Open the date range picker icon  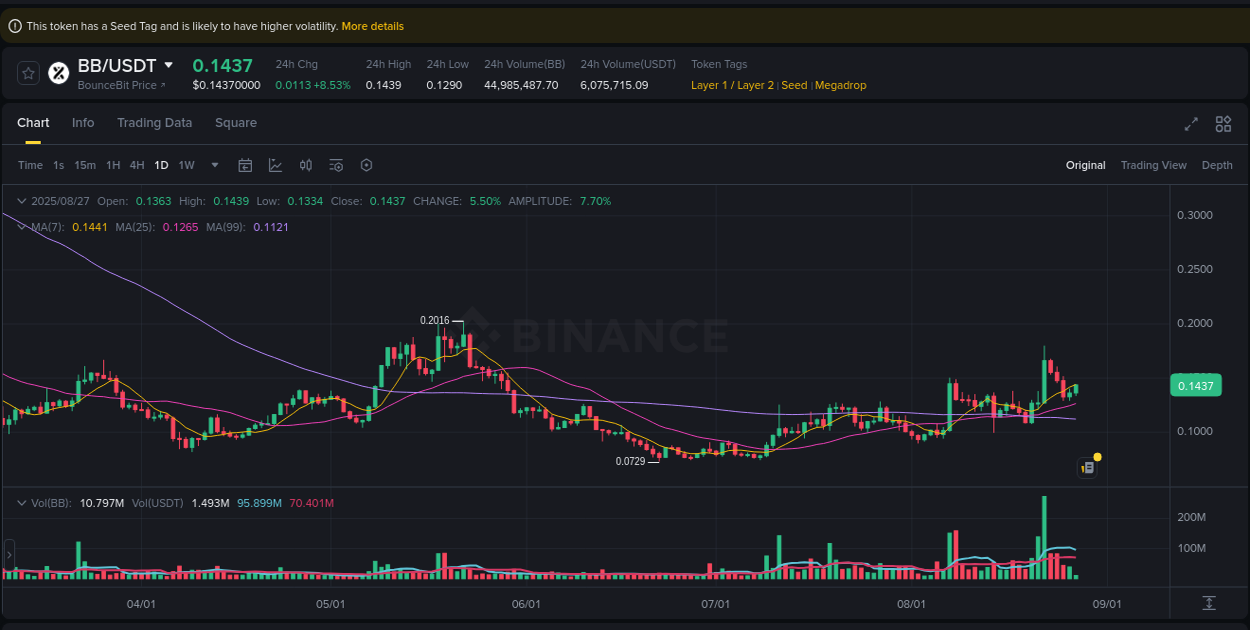[x=245, y=165]
